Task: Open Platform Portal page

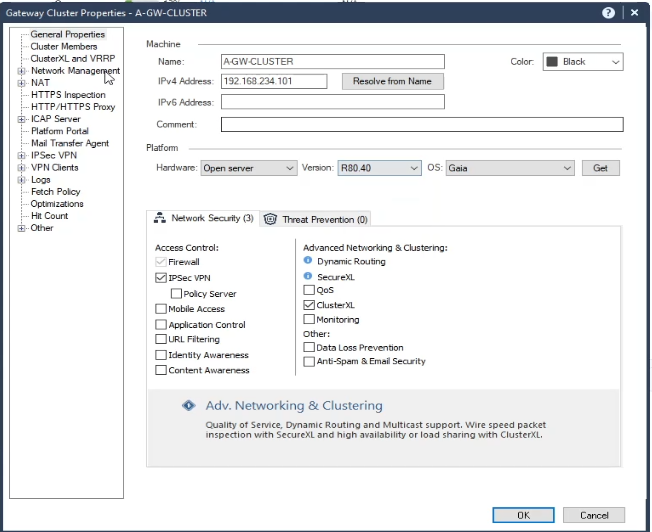Action: [x=60, y=131]
